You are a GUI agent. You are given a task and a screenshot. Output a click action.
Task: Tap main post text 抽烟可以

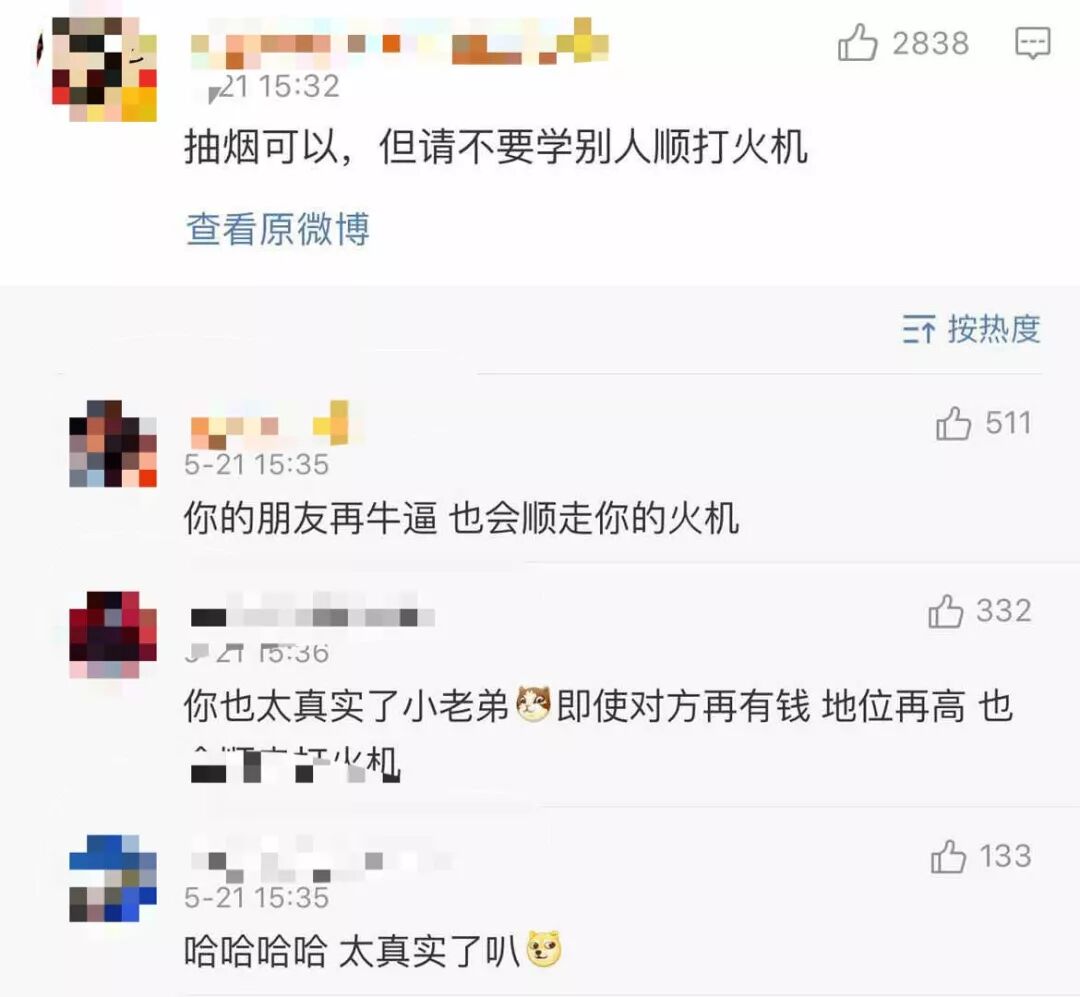pos(496,147)
